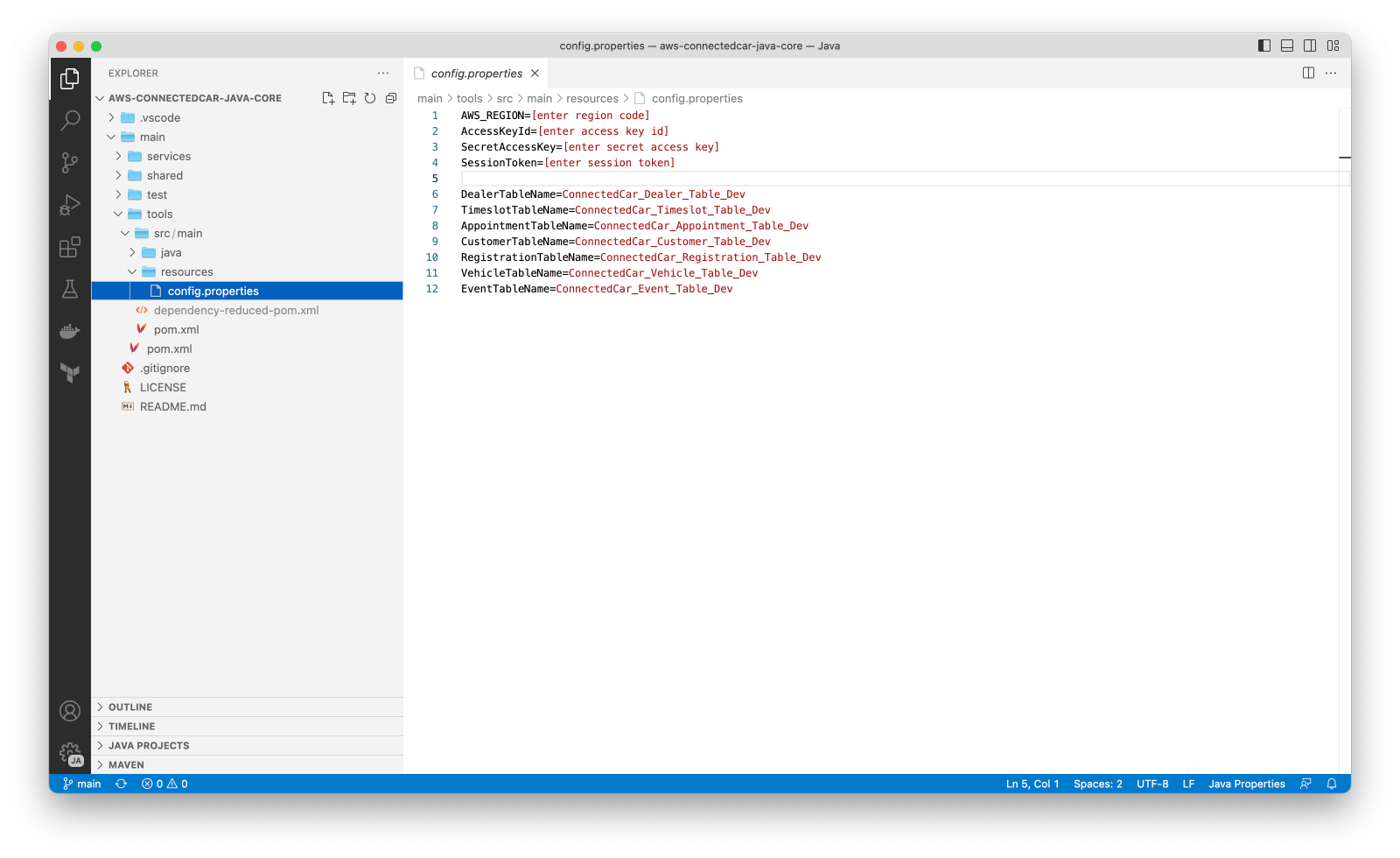Go to line via Ln 5, Col 1
Screen dimensions: 1400x858
click(1032, 784)
